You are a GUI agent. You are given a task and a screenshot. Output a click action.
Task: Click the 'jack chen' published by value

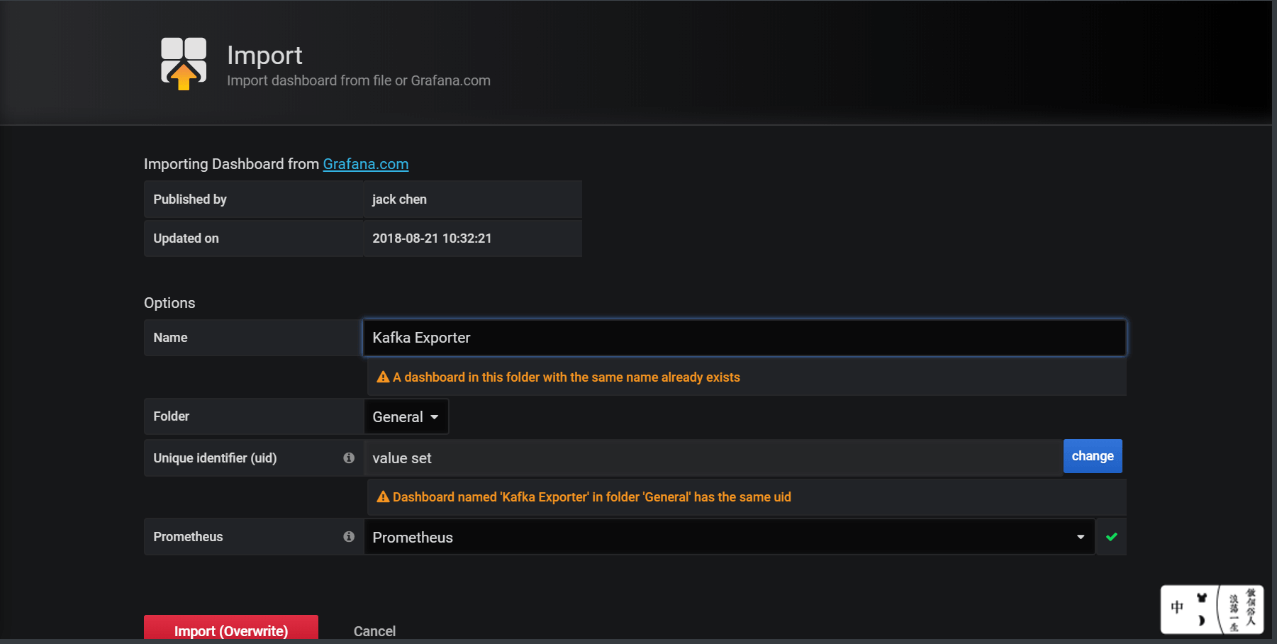pyautogui.click(x=399, y=199)
